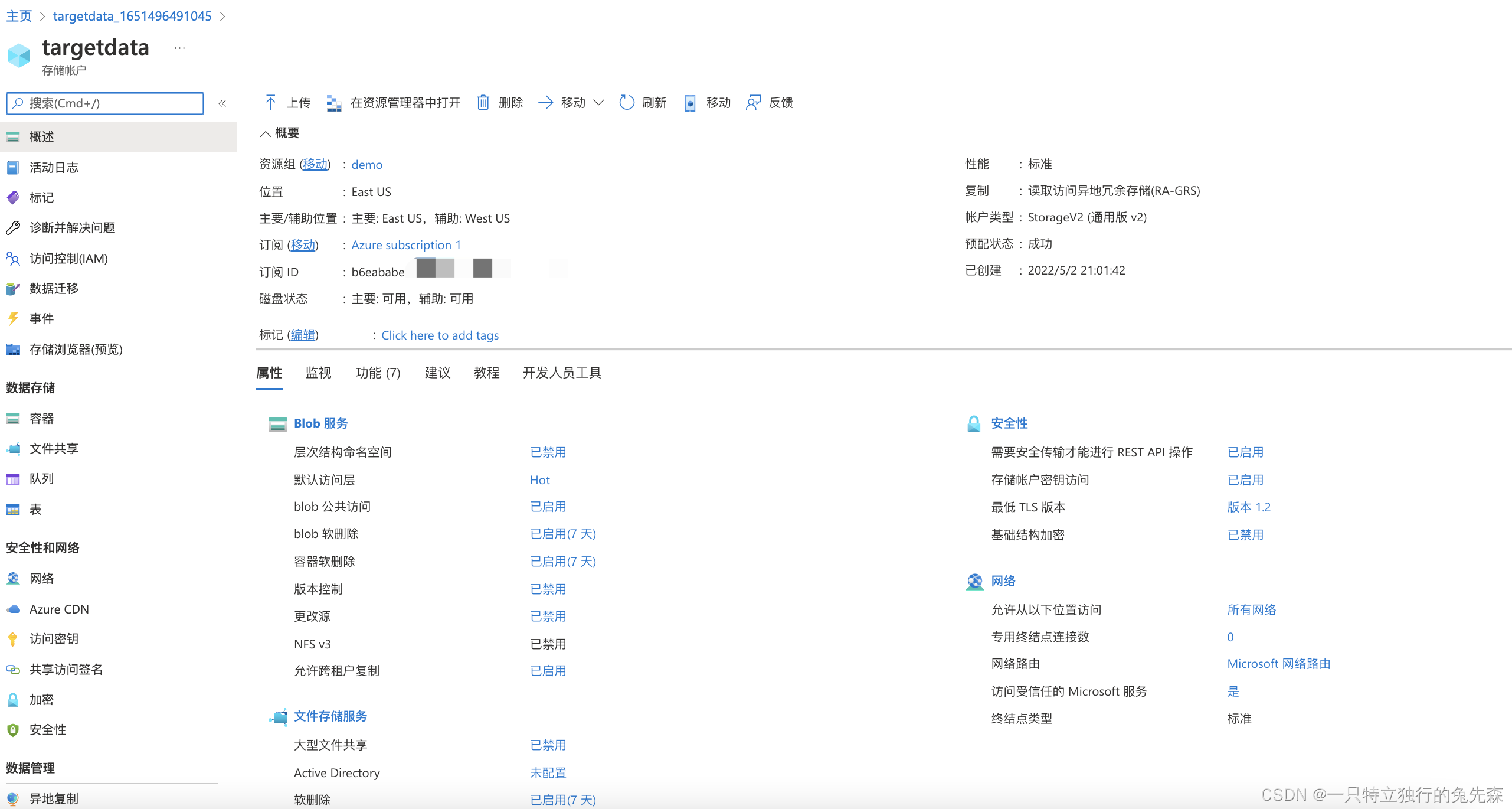Click 已启用 for 允许跨租户复制
Viewport: 1512px width, 809px height.
tap(548, 671)
